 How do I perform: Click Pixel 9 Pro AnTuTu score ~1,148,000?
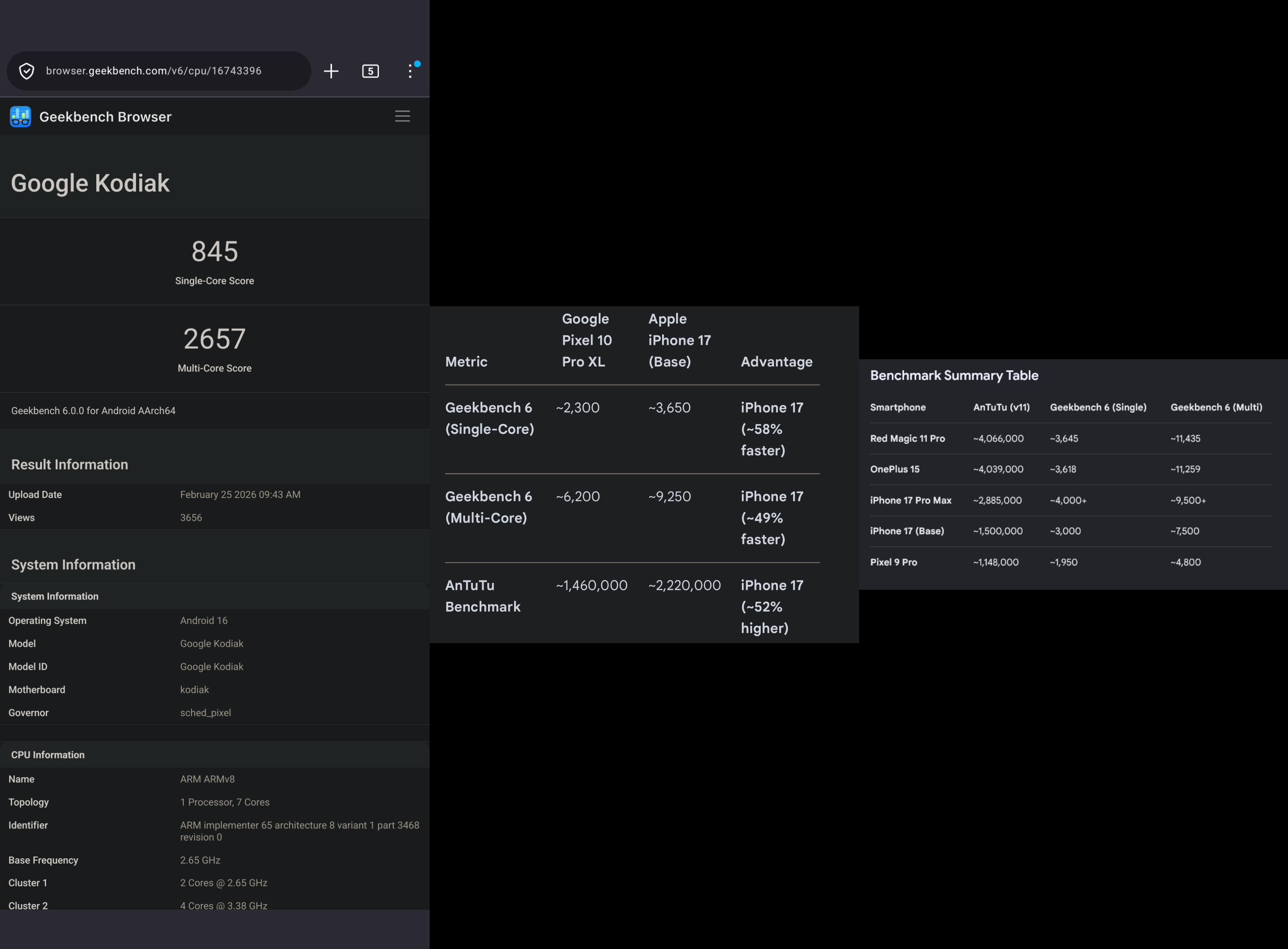coord(996,562)
